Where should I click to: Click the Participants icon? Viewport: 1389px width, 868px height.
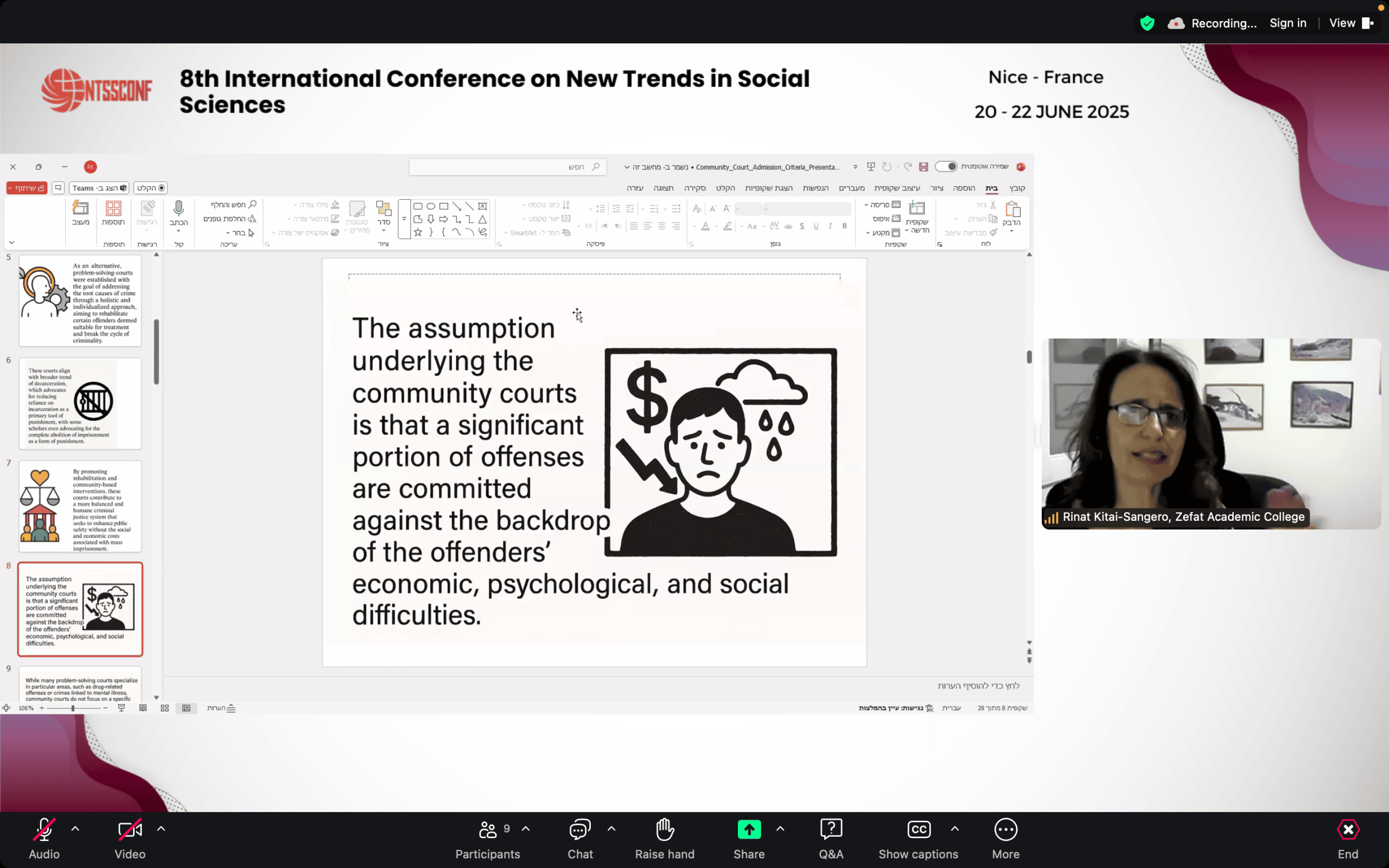click(x=488, y=829)
